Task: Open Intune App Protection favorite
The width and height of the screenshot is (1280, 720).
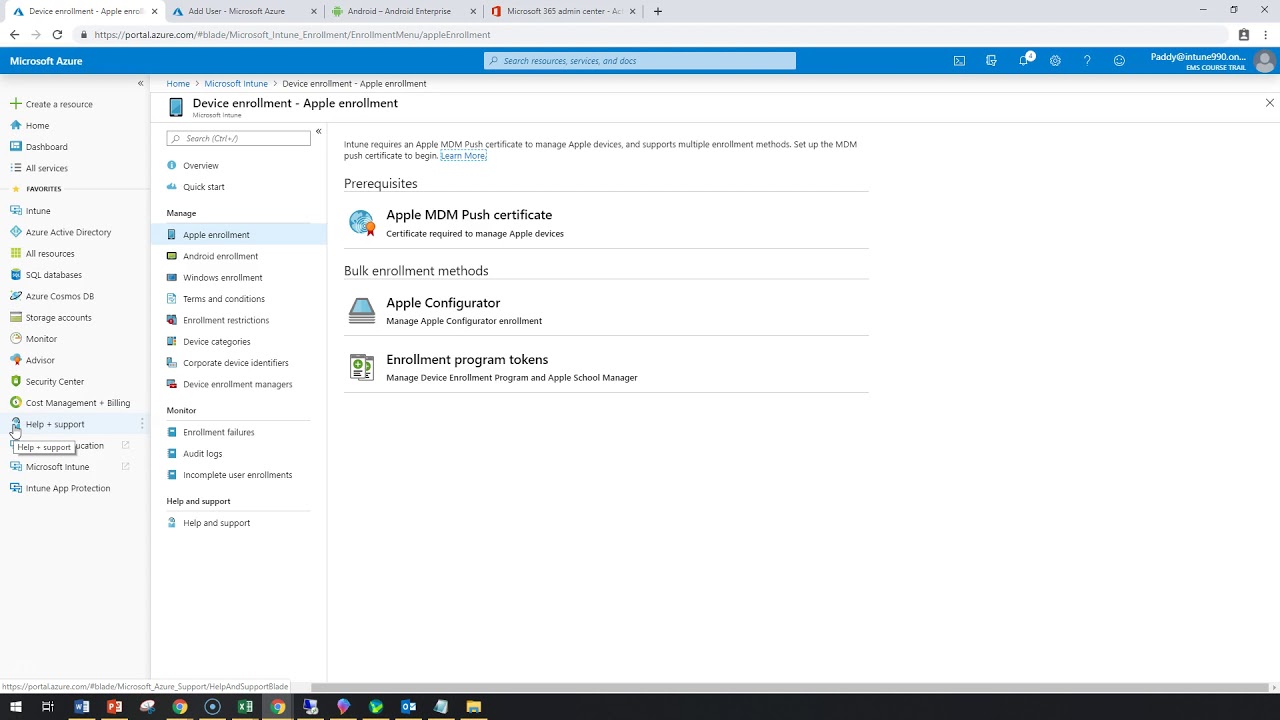Action: pos(68,488)
